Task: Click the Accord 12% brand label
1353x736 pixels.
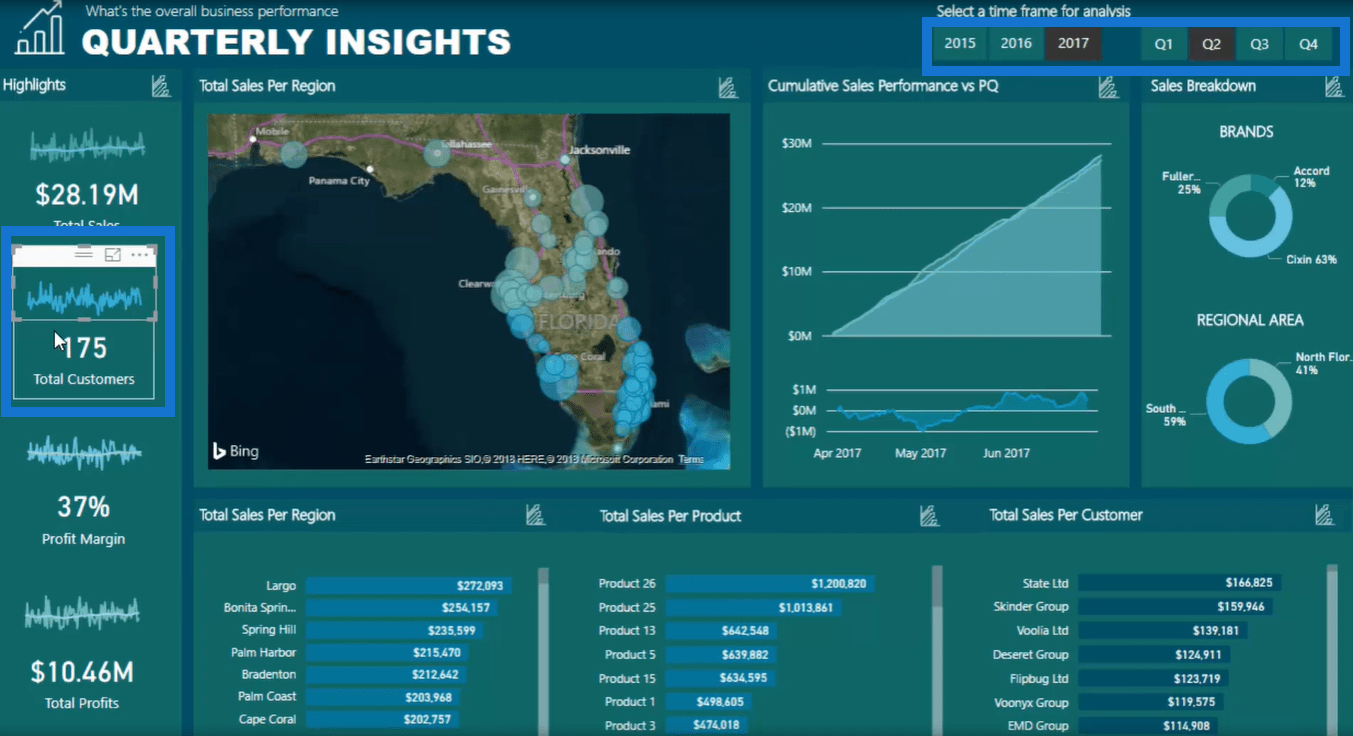Action: click(1311, 177)
